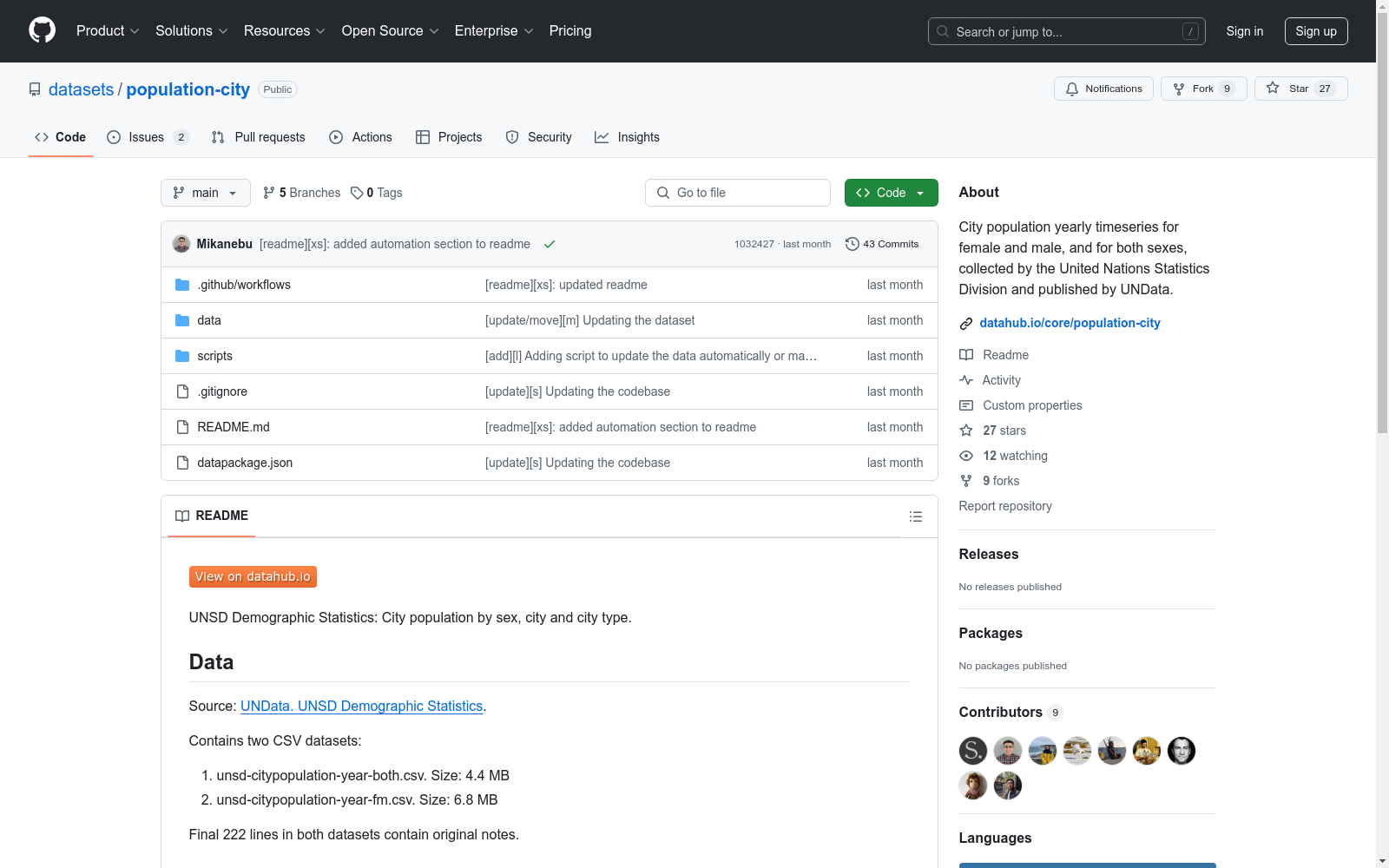Expand the Open Source menu
This screenshot has height=868, width=1389.
click(391, 30)
